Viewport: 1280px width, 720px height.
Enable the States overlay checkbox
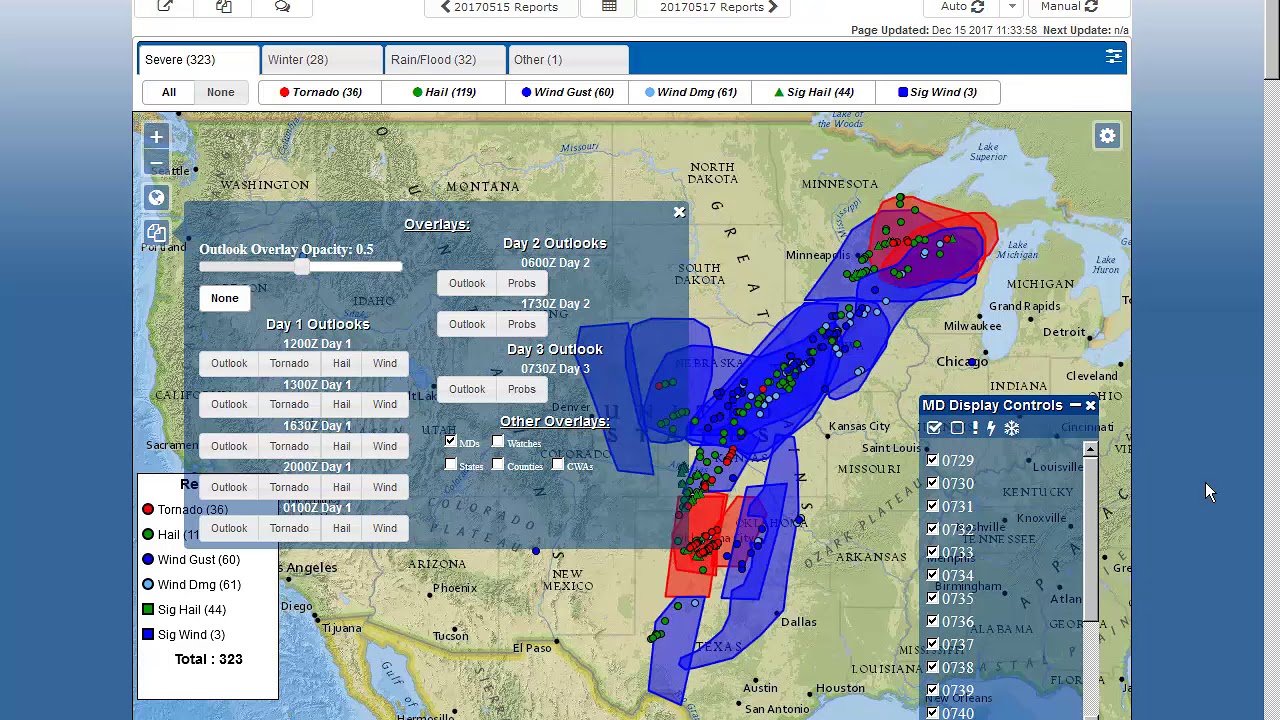[x=450, y=464]
